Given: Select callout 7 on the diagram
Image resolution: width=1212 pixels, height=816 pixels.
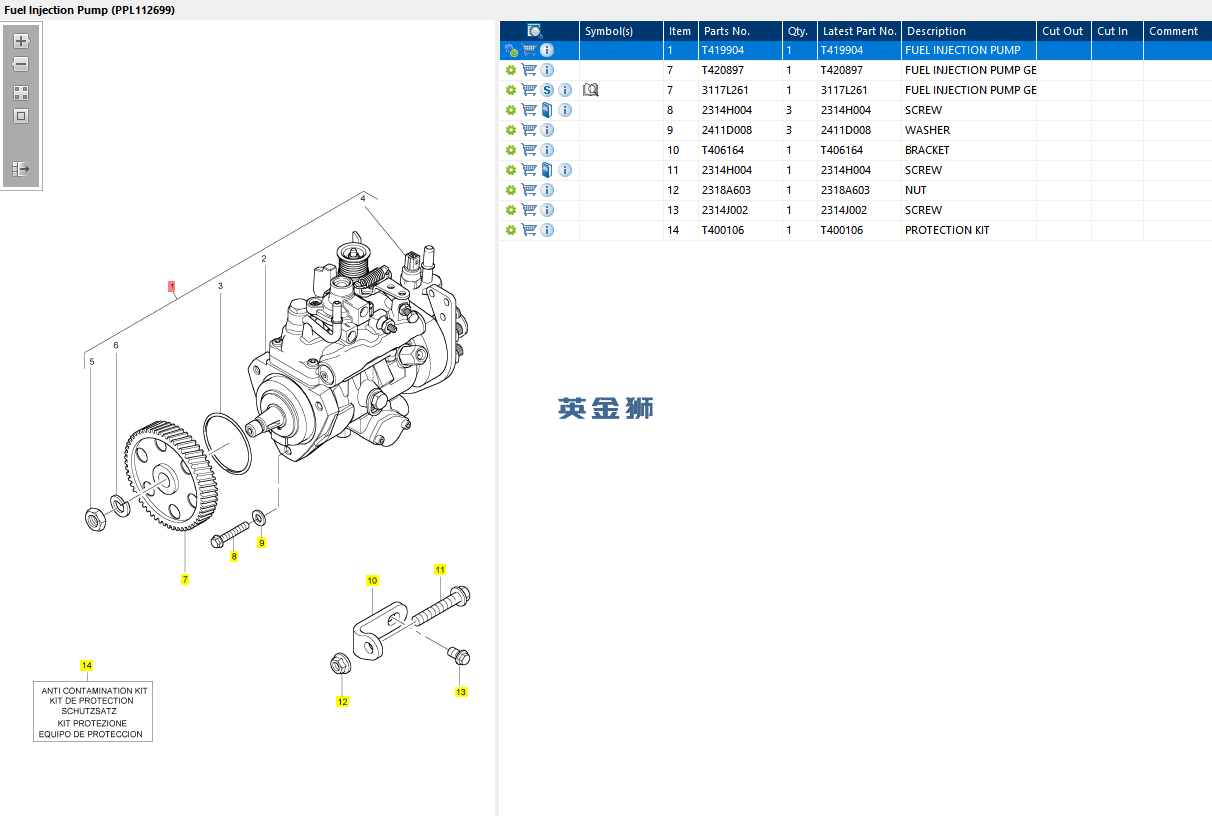Looking at the screenshot, I should point(185,580).
